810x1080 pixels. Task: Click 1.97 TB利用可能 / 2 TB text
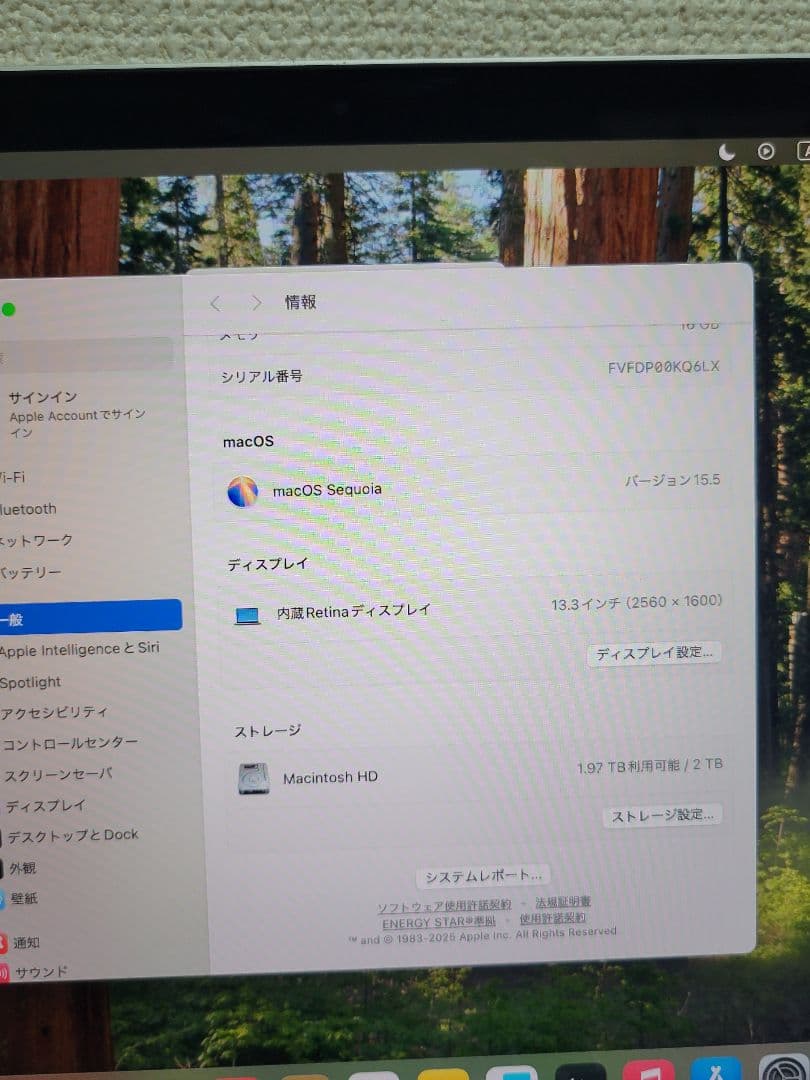tap(650, 765)
